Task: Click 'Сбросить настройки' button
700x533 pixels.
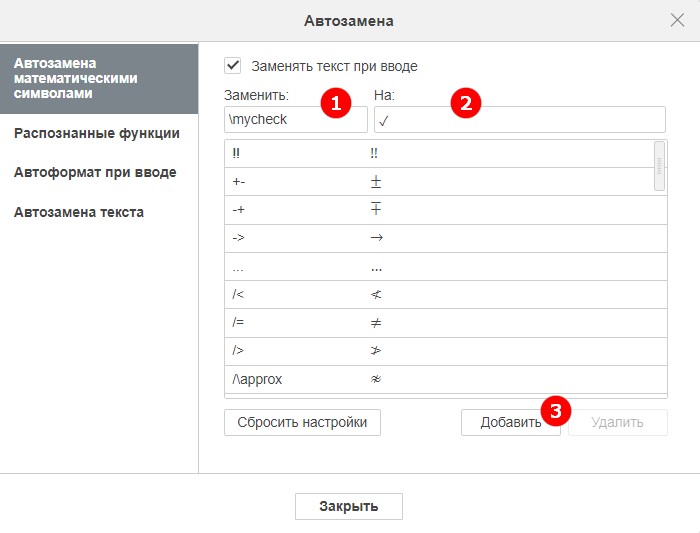Action: [302, 422]
